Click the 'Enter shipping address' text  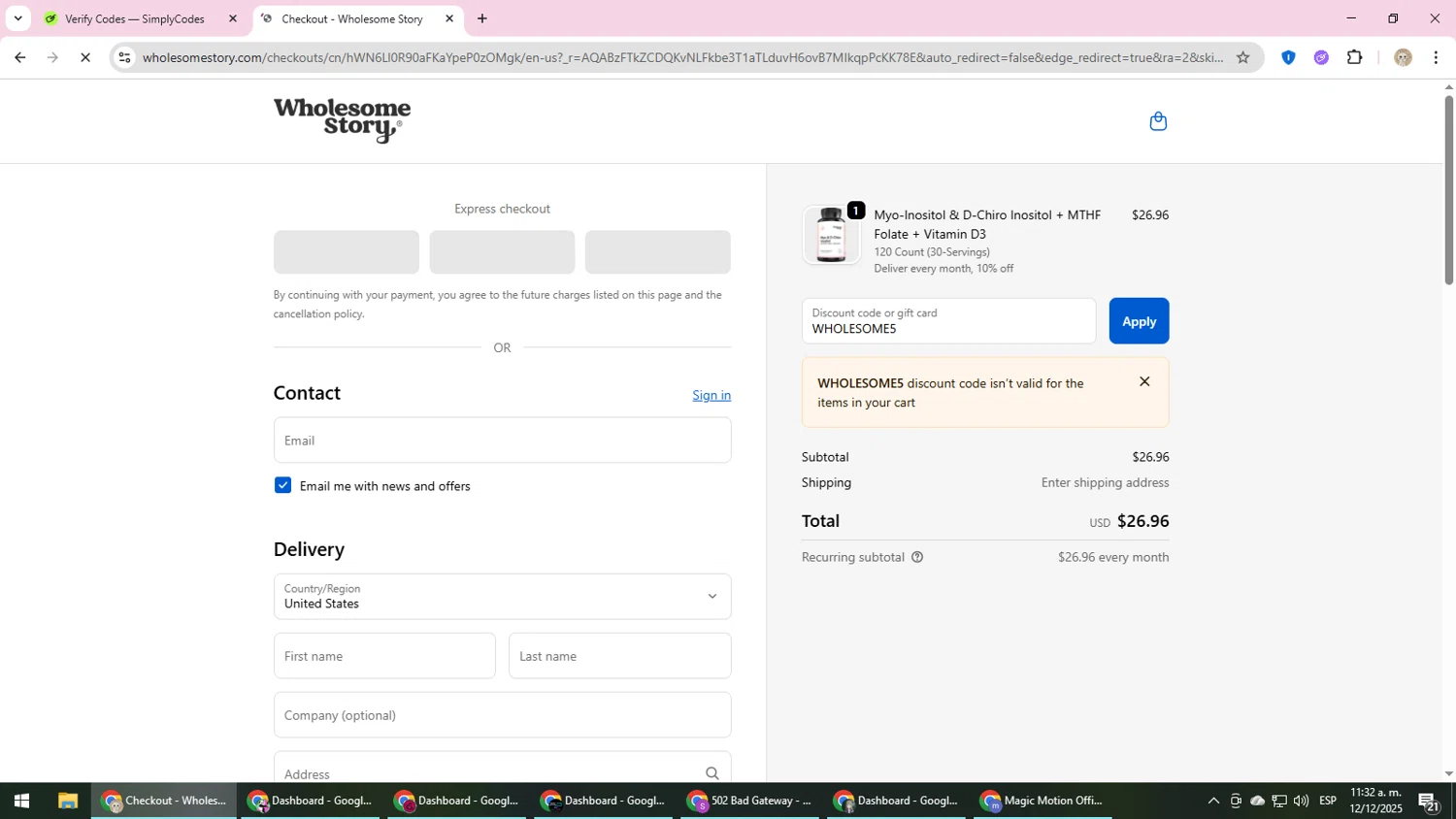click(1105, 482)
